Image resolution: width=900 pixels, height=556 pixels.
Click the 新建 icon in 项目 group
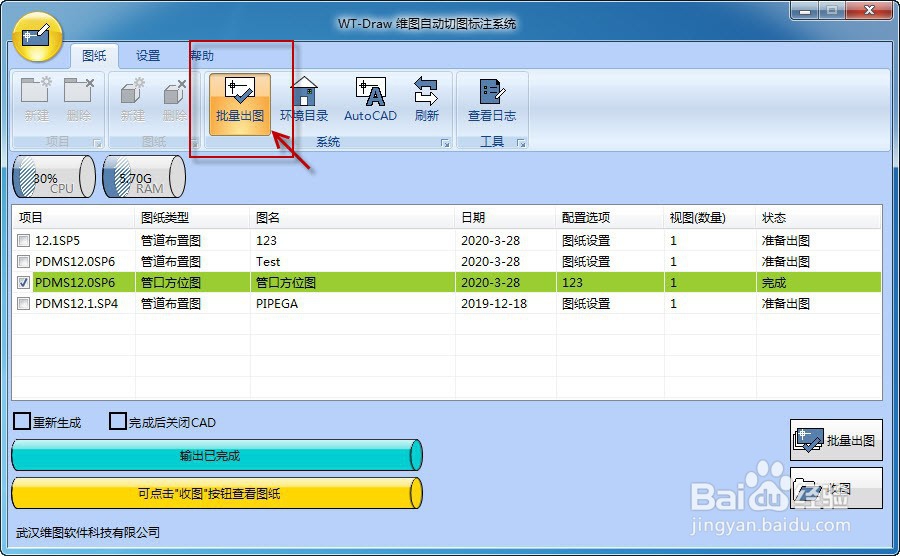(36, 99)
